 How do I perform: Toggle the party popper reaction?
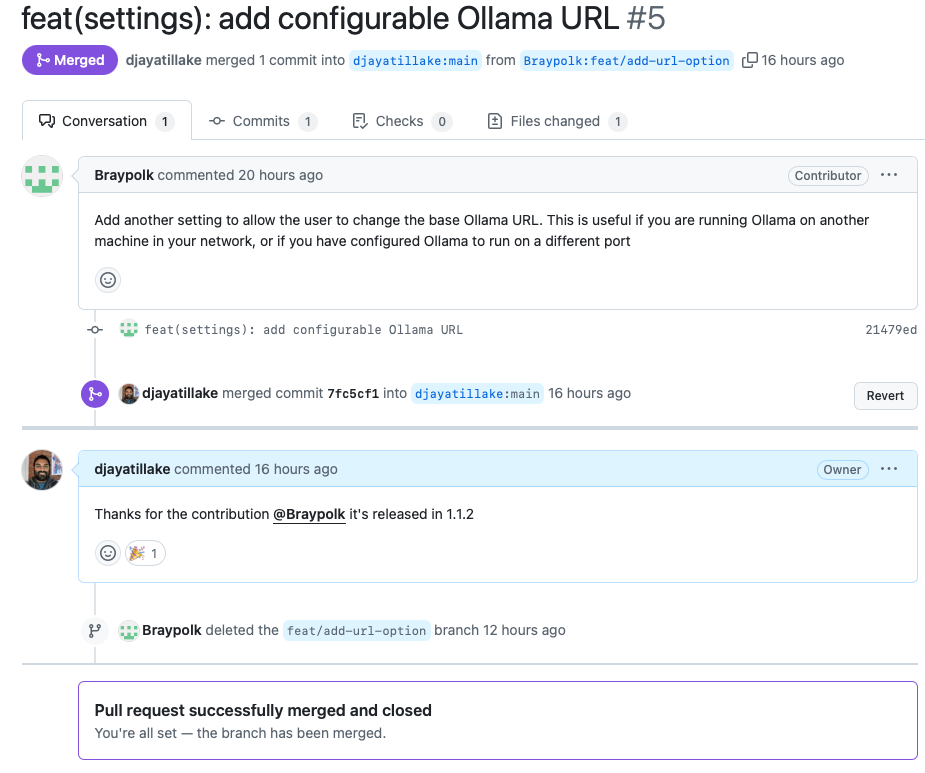point(145,553)
